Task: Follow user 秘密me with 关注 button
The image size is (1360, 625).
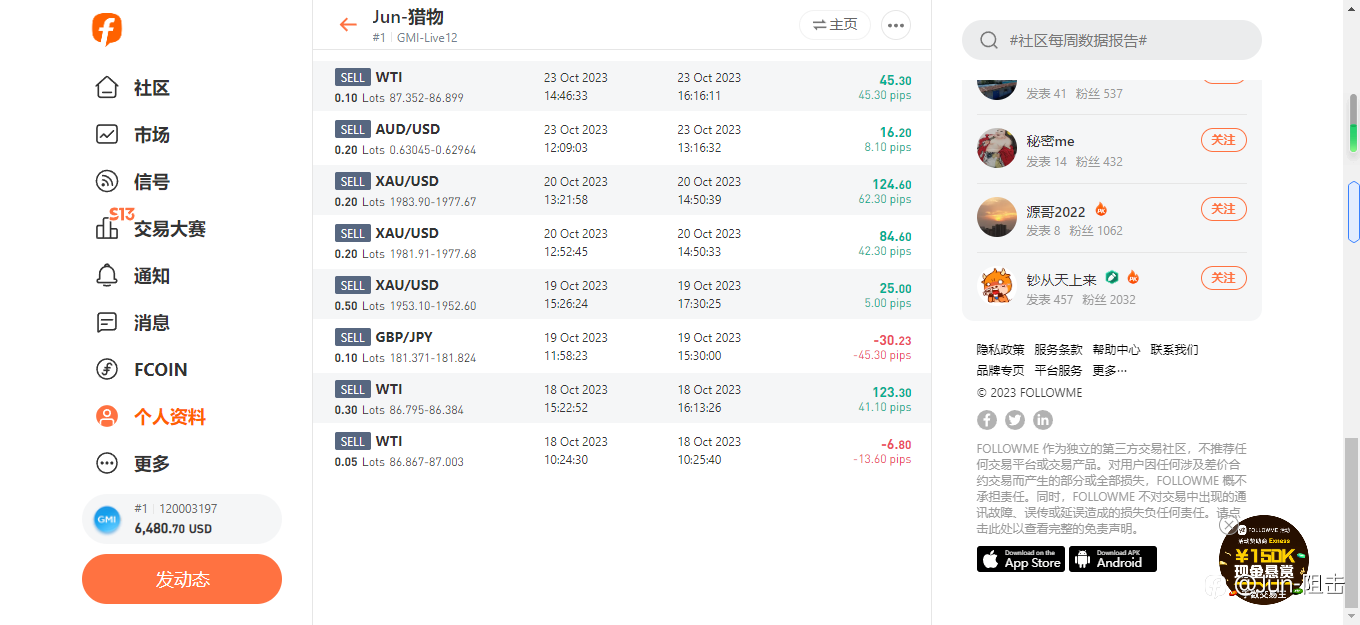Action: (1224, 140)
